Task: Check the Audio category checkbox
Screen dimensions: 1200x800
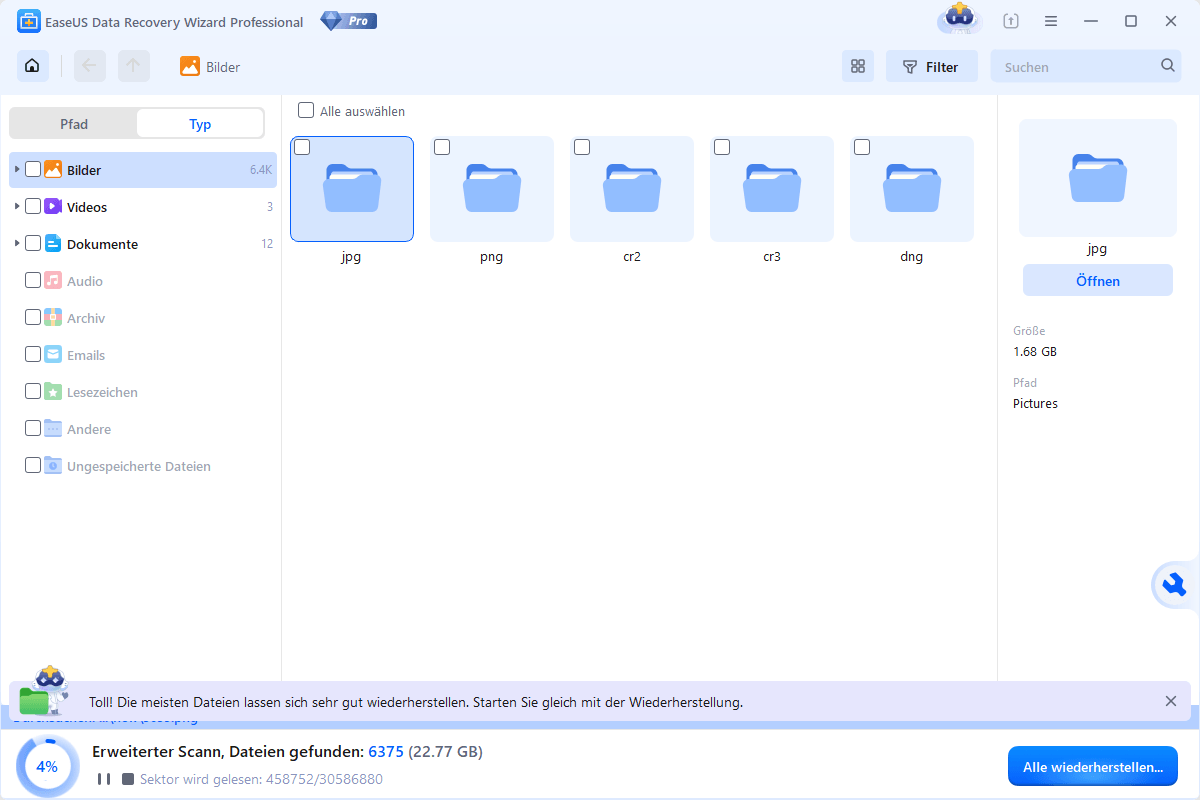Action: (x=33, y=281)
